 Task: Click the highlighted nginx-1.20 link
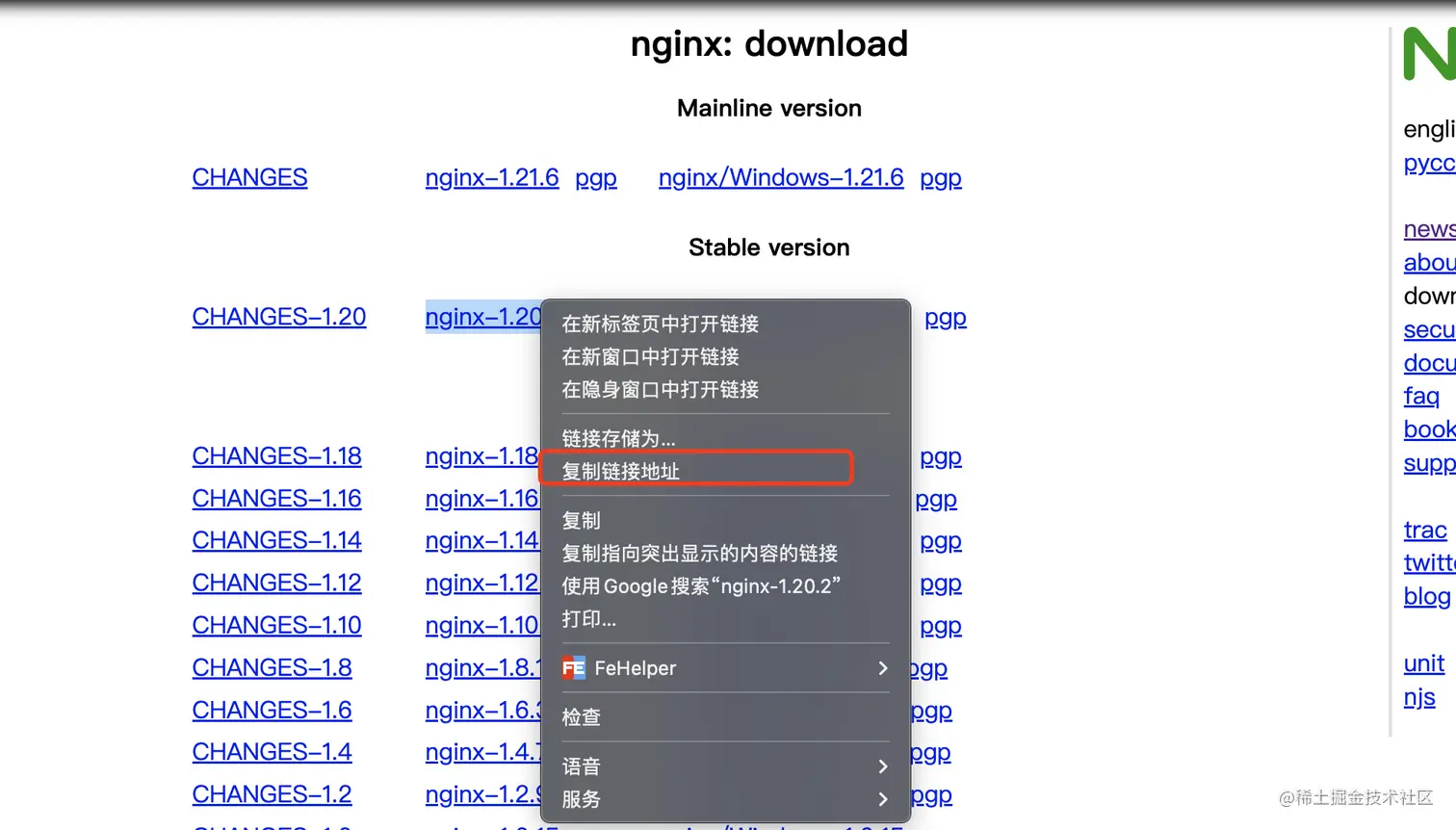483,317
